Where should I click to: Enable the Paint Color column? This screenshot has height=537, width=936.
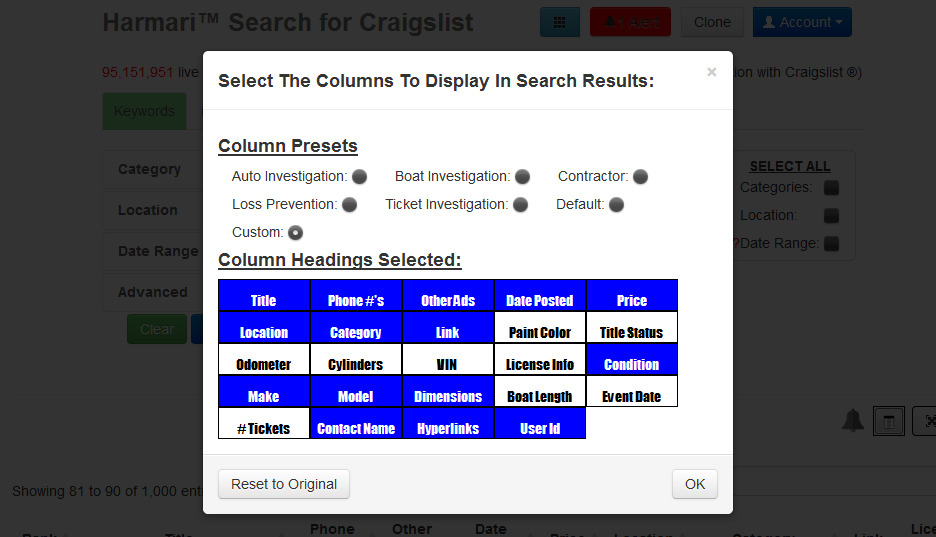coord(540,328)
